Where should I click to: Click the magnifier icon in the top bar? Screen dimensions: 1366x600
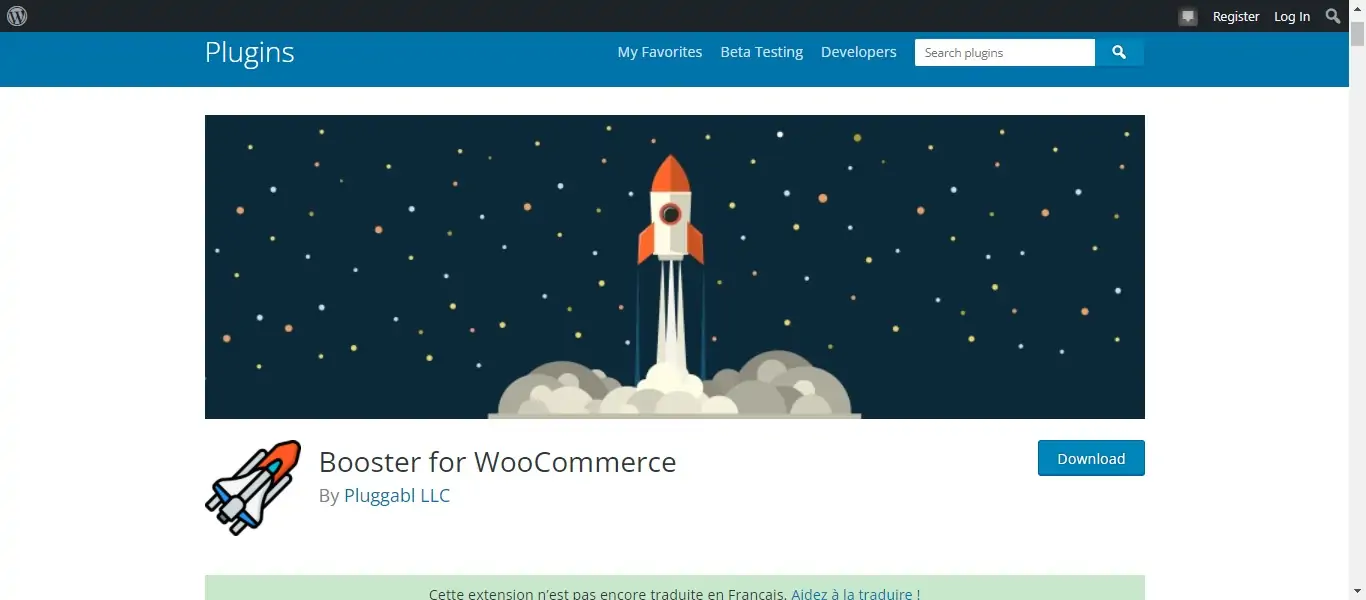(x=1333, y=16)
